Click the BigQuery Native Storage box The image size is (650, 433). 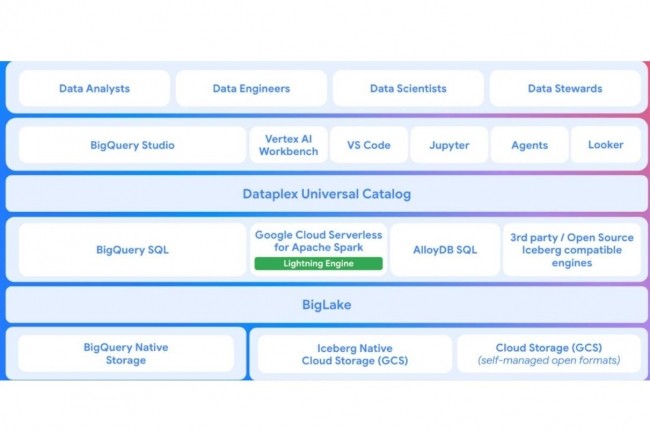click(126, 353)
